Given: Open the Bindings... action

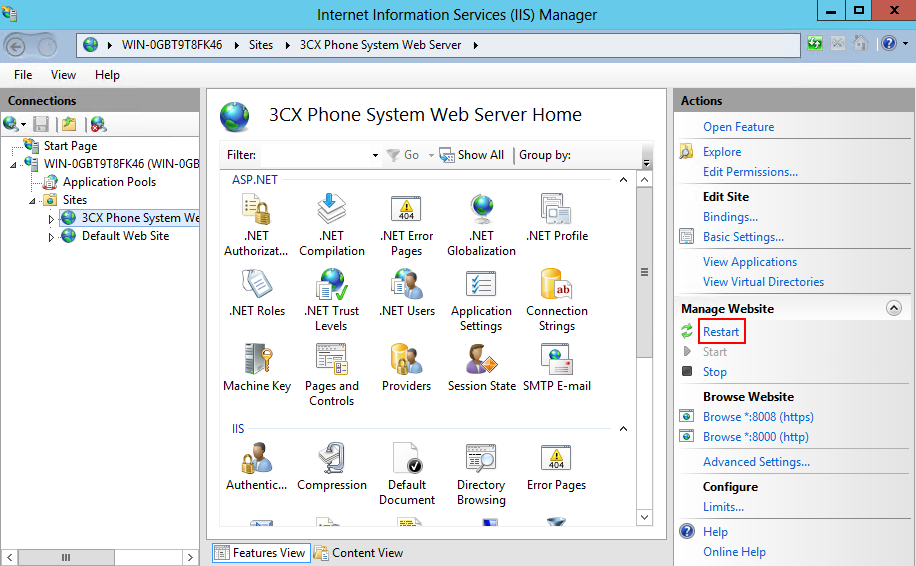Looking at the screenshot, I should (730, 217).
